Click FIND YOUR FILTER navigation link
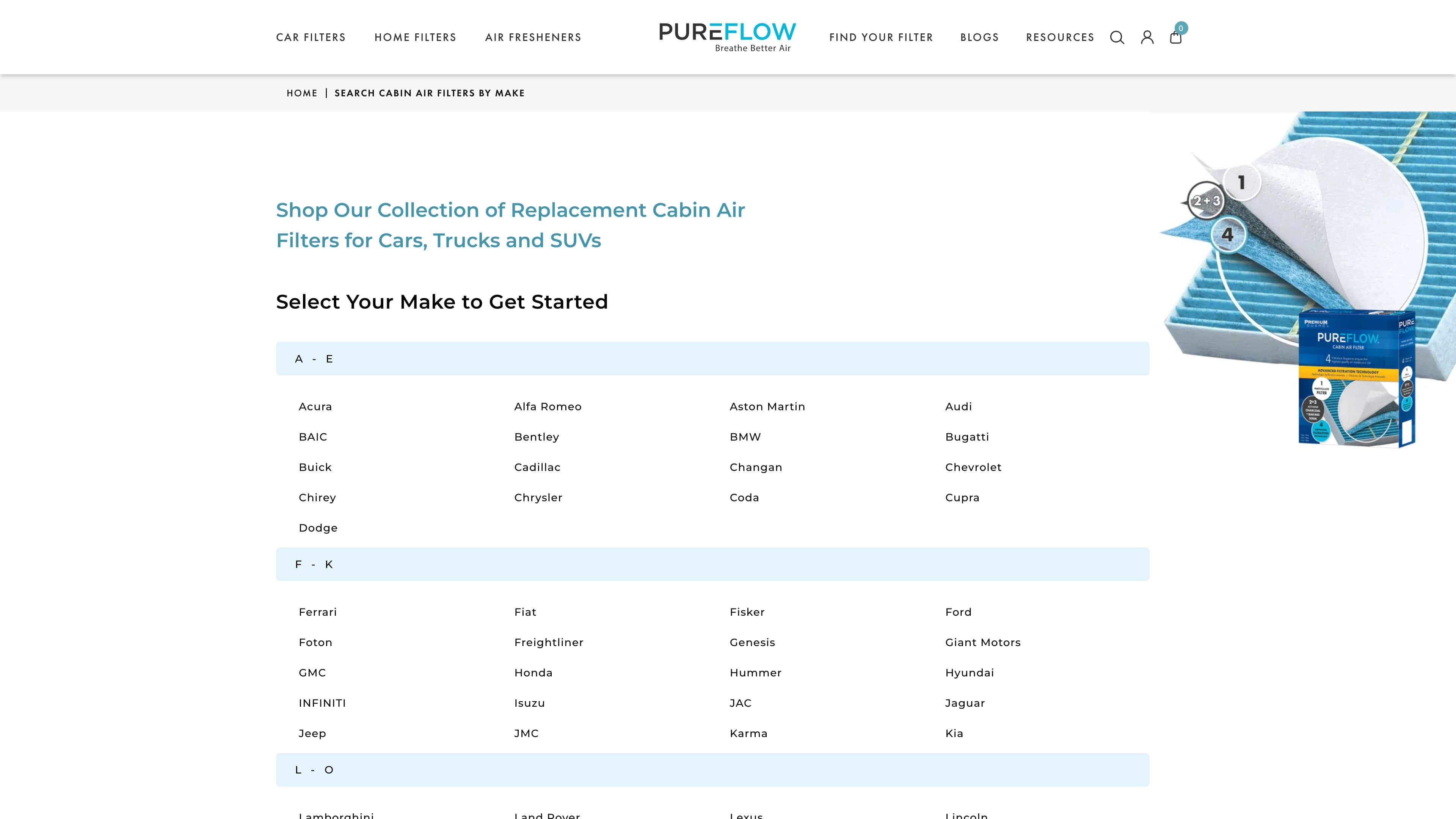The width and height of the screenshot is (1456, 819). point(880,37)
